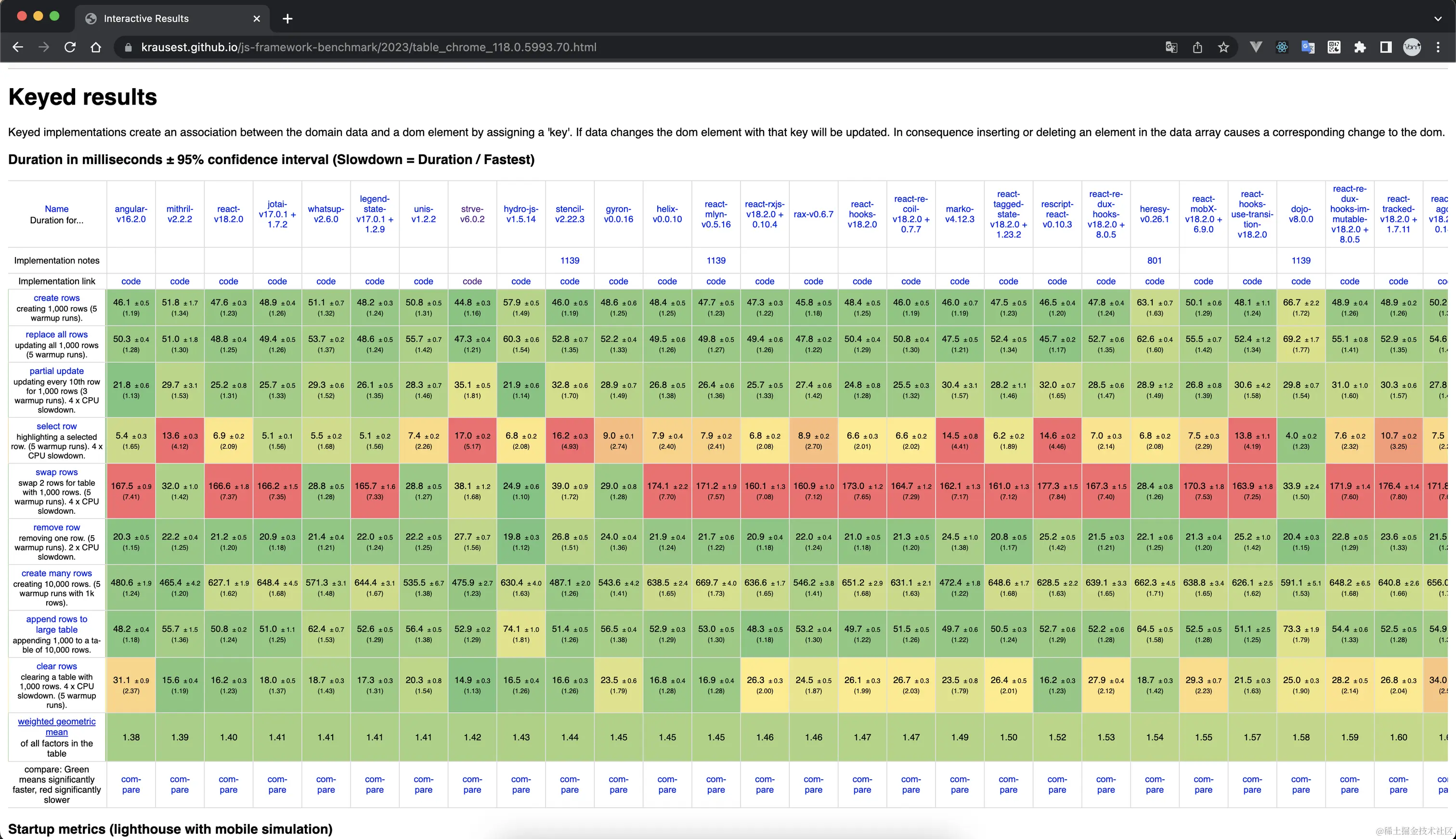
Task: Click the Vue devtools extension icon
Action: pyautogui.click(x=1255, y=47)
